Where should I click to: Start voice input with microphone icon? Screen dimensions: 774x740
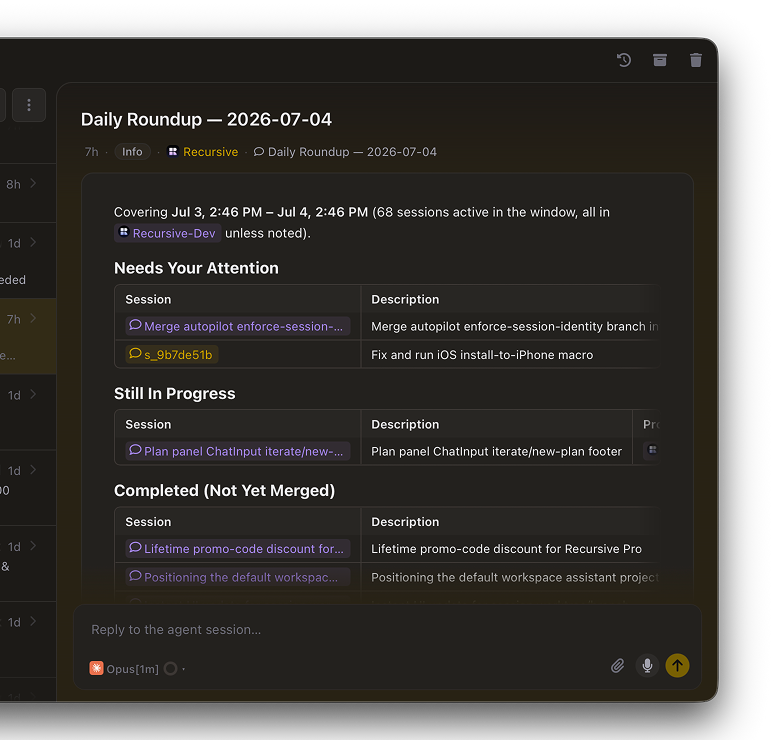[647, 666]
